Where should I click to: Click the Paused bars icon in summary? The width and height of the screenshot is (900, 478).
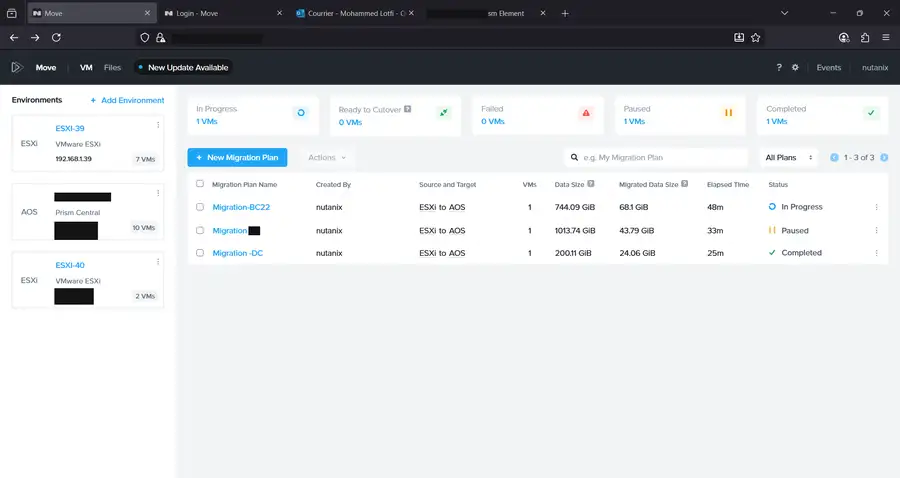(728, 112)
